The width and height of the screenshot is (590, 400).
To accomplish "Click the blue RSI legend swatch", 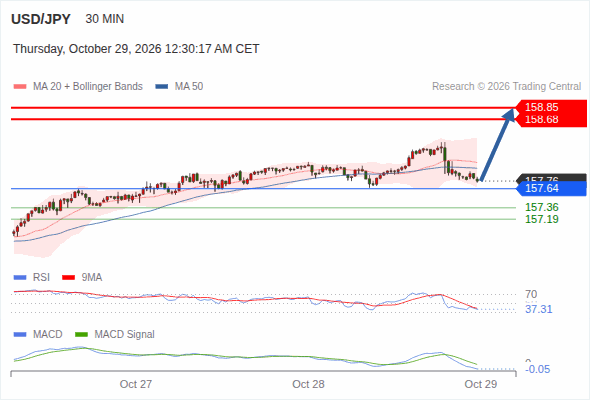I will [x=20, y=278].
